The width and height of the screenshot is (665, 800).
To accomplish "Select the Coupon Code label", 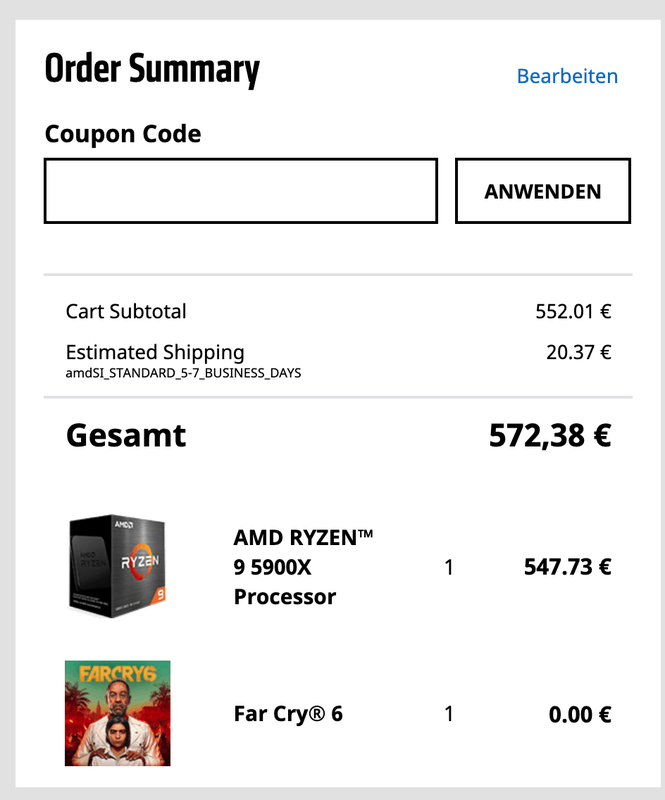I will (123, 134).
